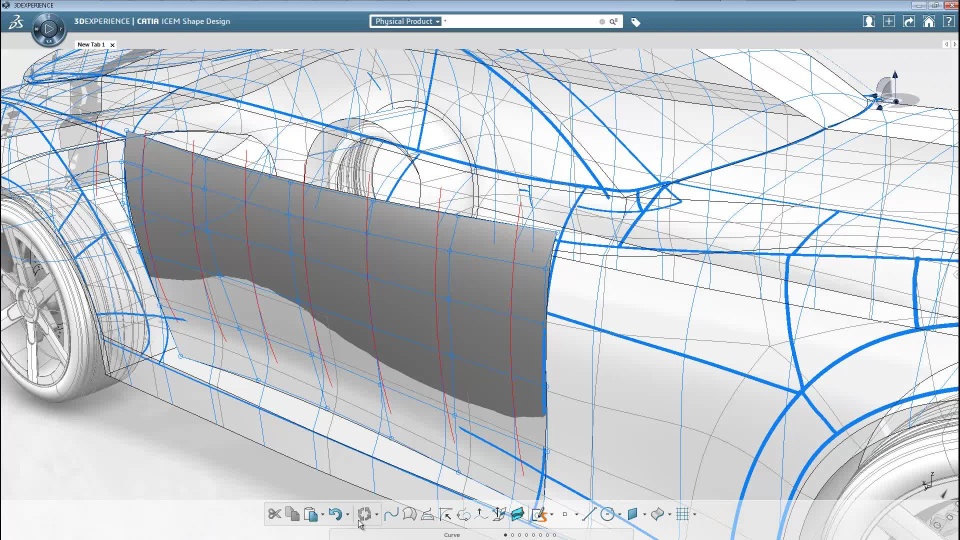Click the tag icon beside search bar
Image resolution: width=960 pixels, height=540 pixels.
(x=636, y=22)
